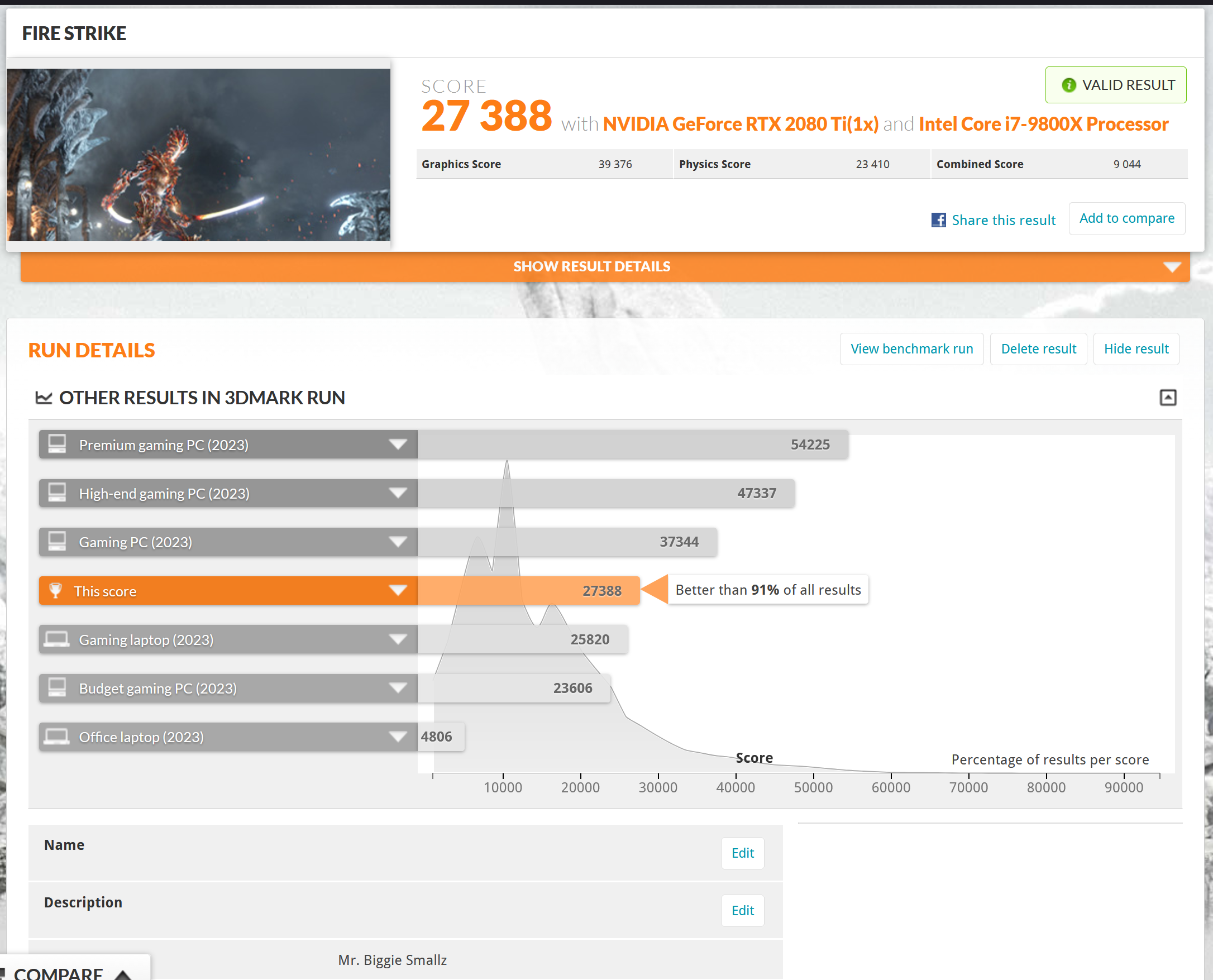Open the NVIDIA GeForce RTX 2080 Ti link

[741, 124]
